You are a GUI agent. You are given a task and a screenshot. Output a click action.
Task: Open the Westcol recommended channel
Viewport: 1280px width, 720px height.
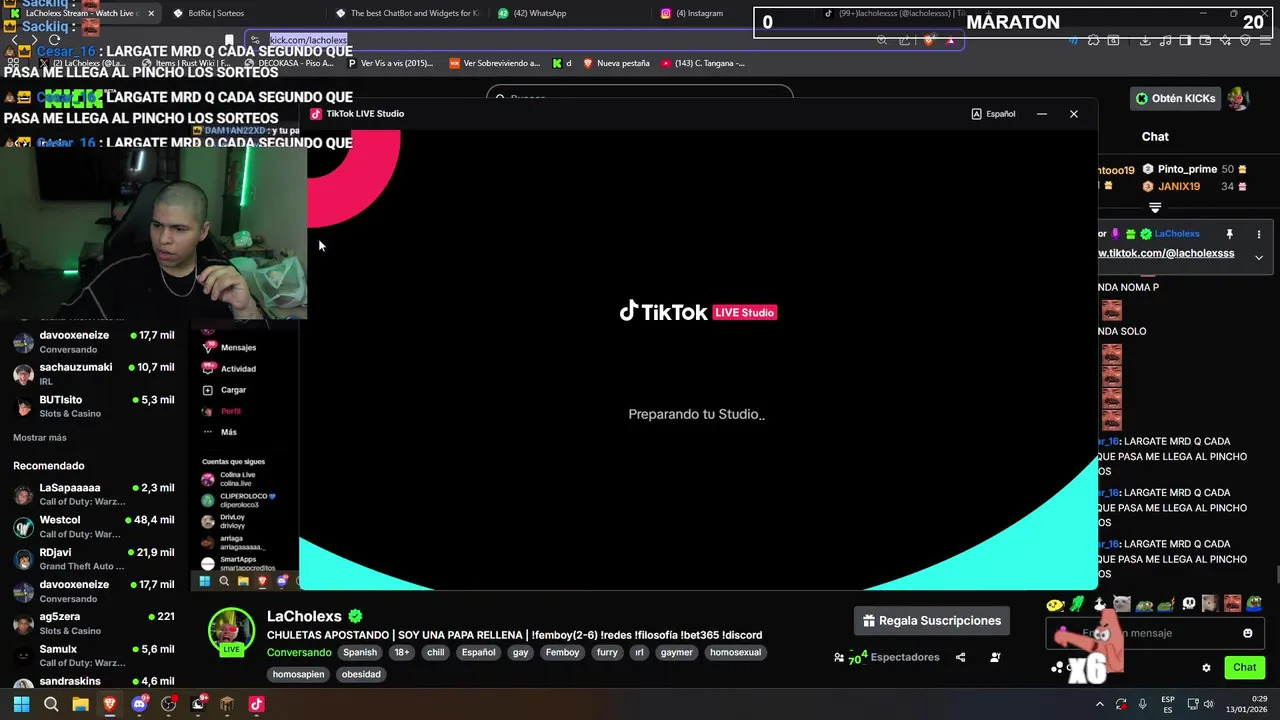tap(94, 526)
